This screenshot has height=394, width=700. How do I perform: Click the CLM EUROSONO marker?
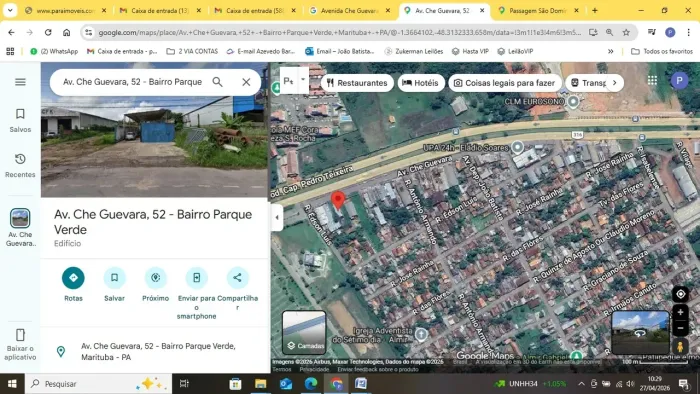573,102
